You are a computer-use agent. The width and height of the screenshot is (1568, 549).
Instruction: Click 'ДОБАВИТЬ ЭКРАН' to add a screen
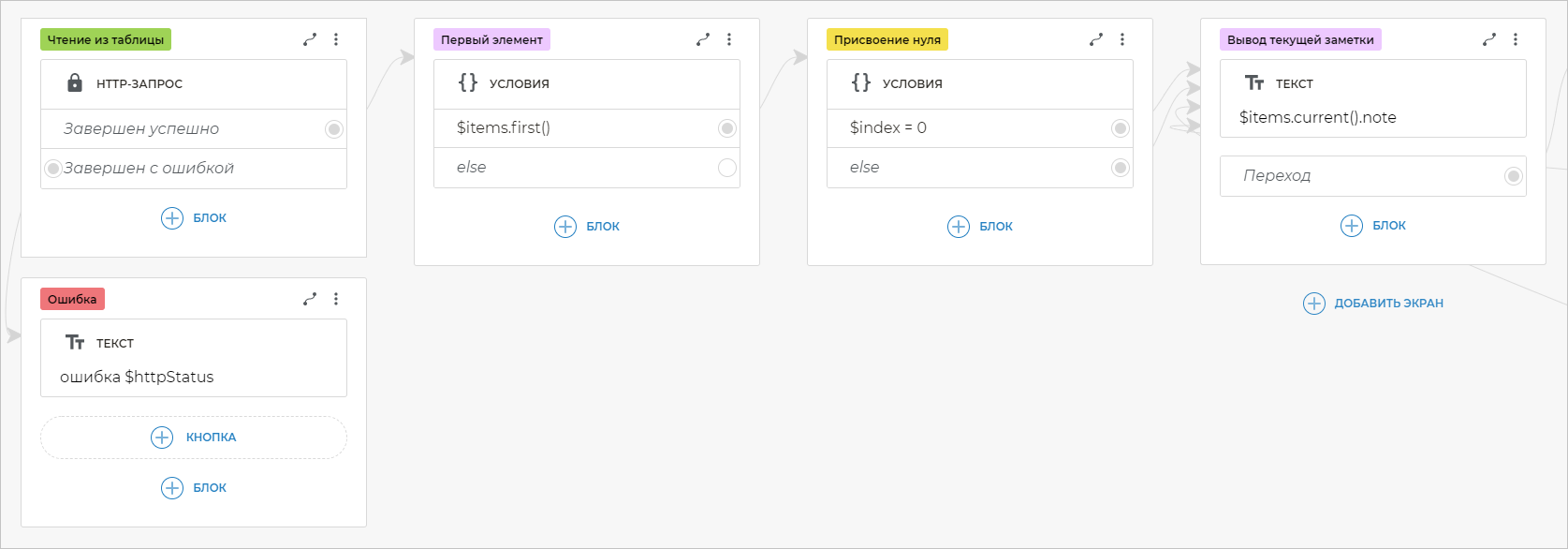[1373, 304]
